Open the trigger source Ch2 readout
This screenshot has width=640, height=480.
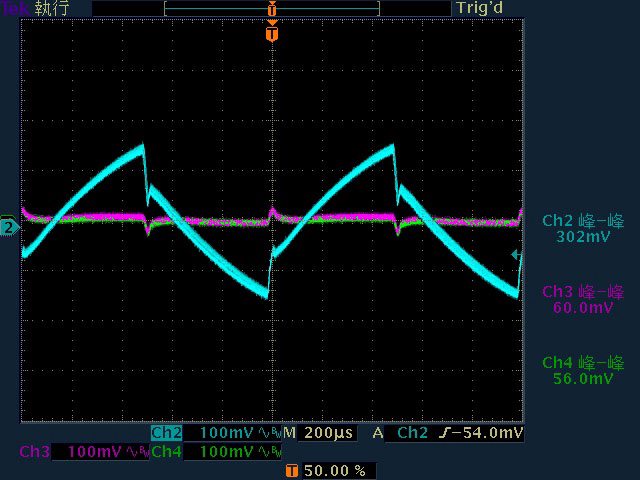412,433
